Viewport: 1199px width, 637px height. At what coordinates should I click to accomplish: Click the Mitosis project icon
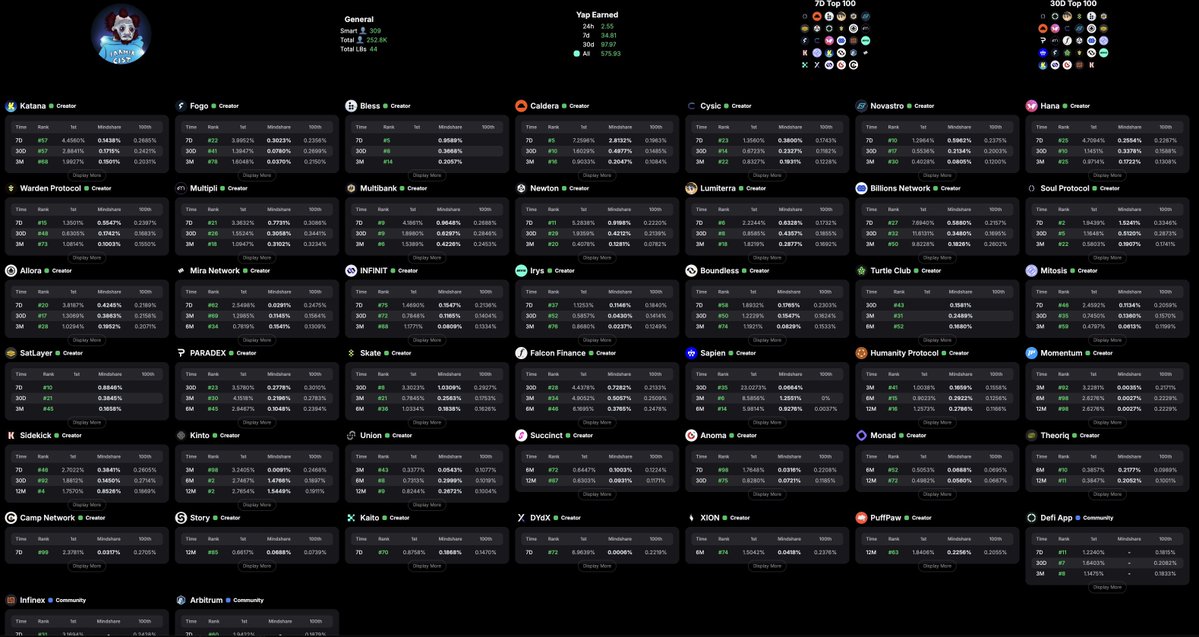[1032, 271]
